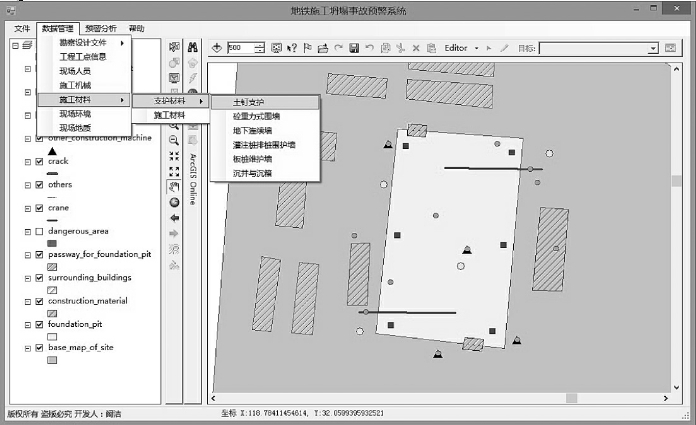Click the base_map_of_site legend swatch

point(52,360)
